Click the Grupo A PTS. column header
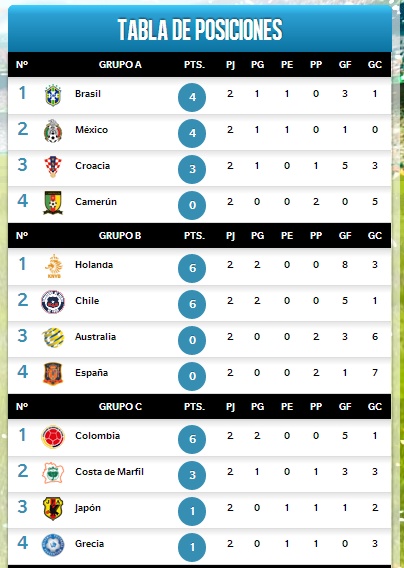Viewport: 404px width, 568px height. click(x=194, y=64)
